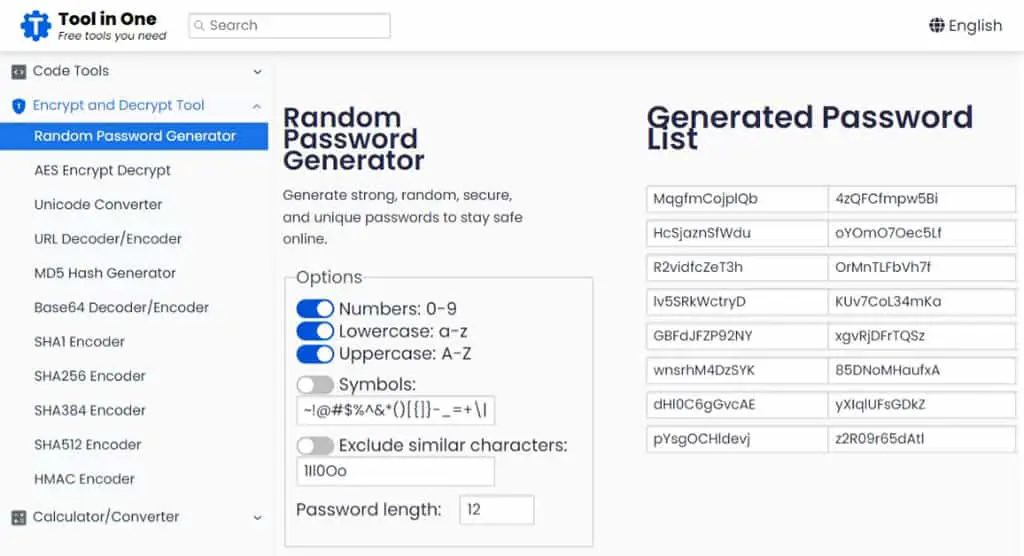Viewport: 1024px width, 556px height.
Task: Click the search magnifier icon
Action: tap(199, 25)
